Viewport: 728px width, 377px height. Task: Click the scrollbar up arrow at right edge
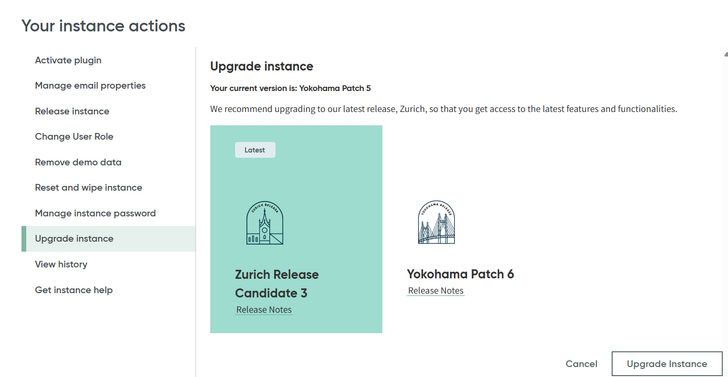[726, 54]
